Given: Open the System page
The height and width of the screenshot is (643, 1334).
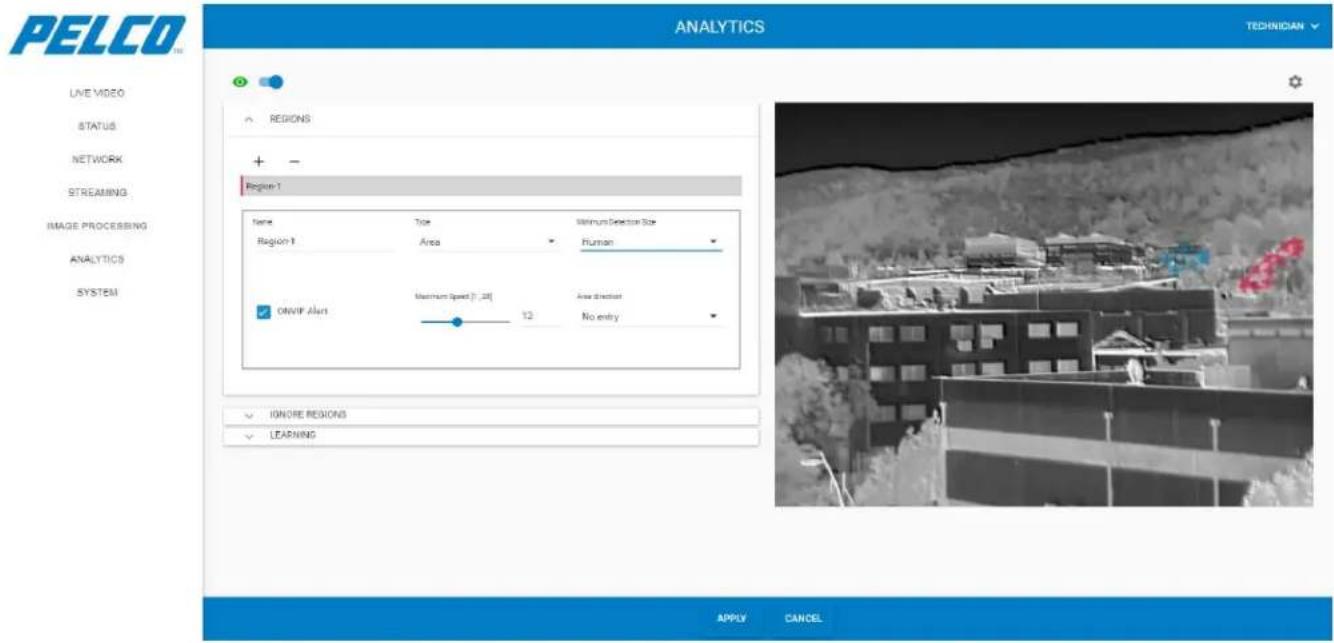Looking at the screenshot, I should pyautogui.click(x=97, y=292).
